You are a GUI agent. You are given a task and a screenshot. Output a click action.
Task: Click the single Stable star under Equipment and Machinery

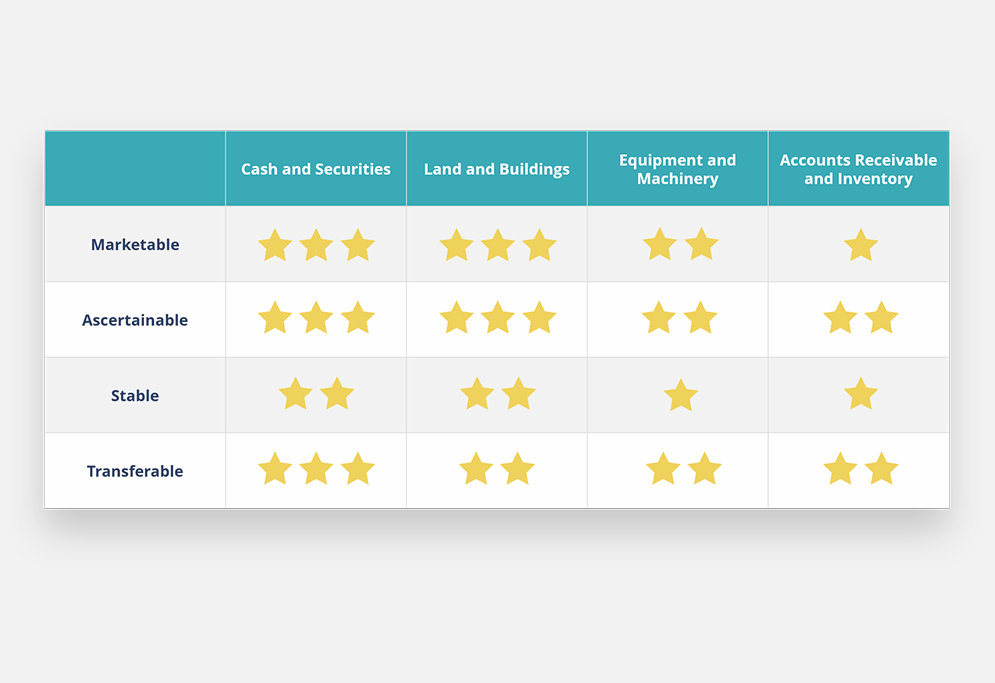click(681, 395)
